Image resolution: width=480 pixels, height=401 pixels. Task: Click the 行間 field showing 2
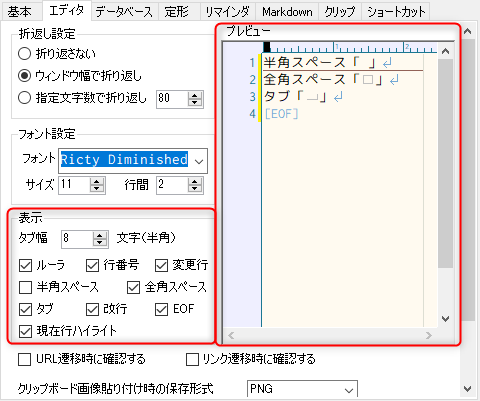coord(172,185)
